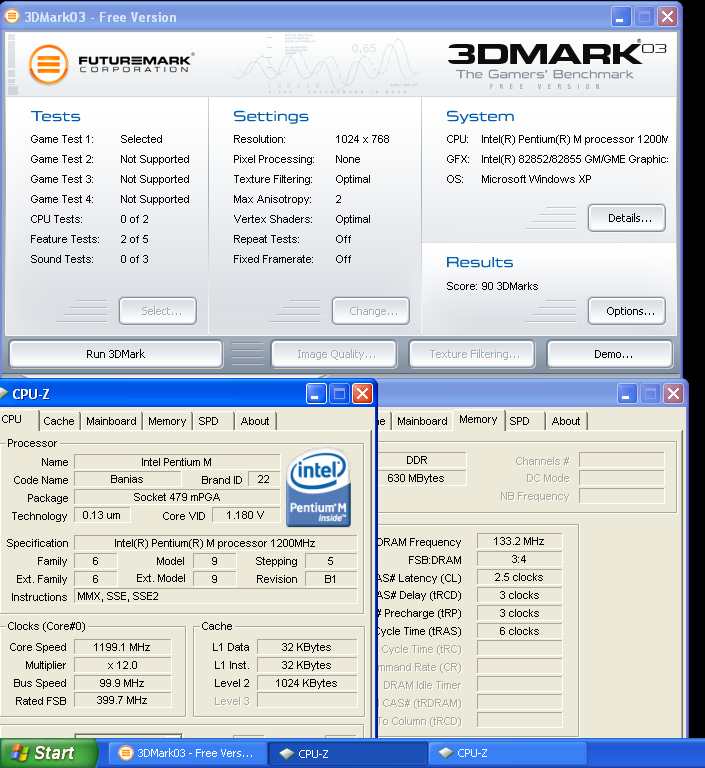Viewport: 705px width, 768px height.
Task: Minimize the rear CPU-Z memory window
Action: click(x=627, y=394)
